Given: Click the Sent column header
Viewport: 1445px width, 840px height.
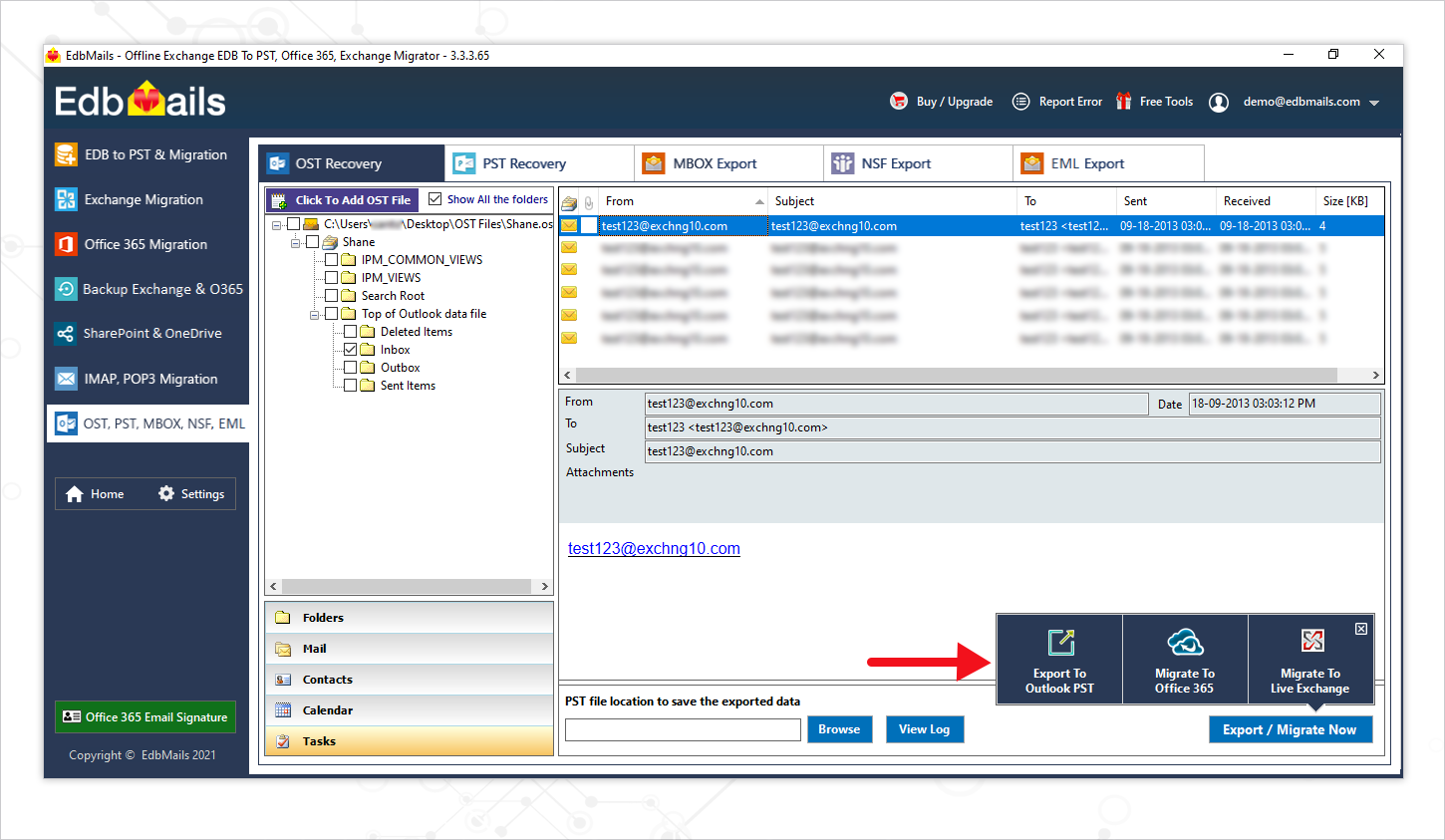Looking at the screenshot, I should (x=1167, y=201).
